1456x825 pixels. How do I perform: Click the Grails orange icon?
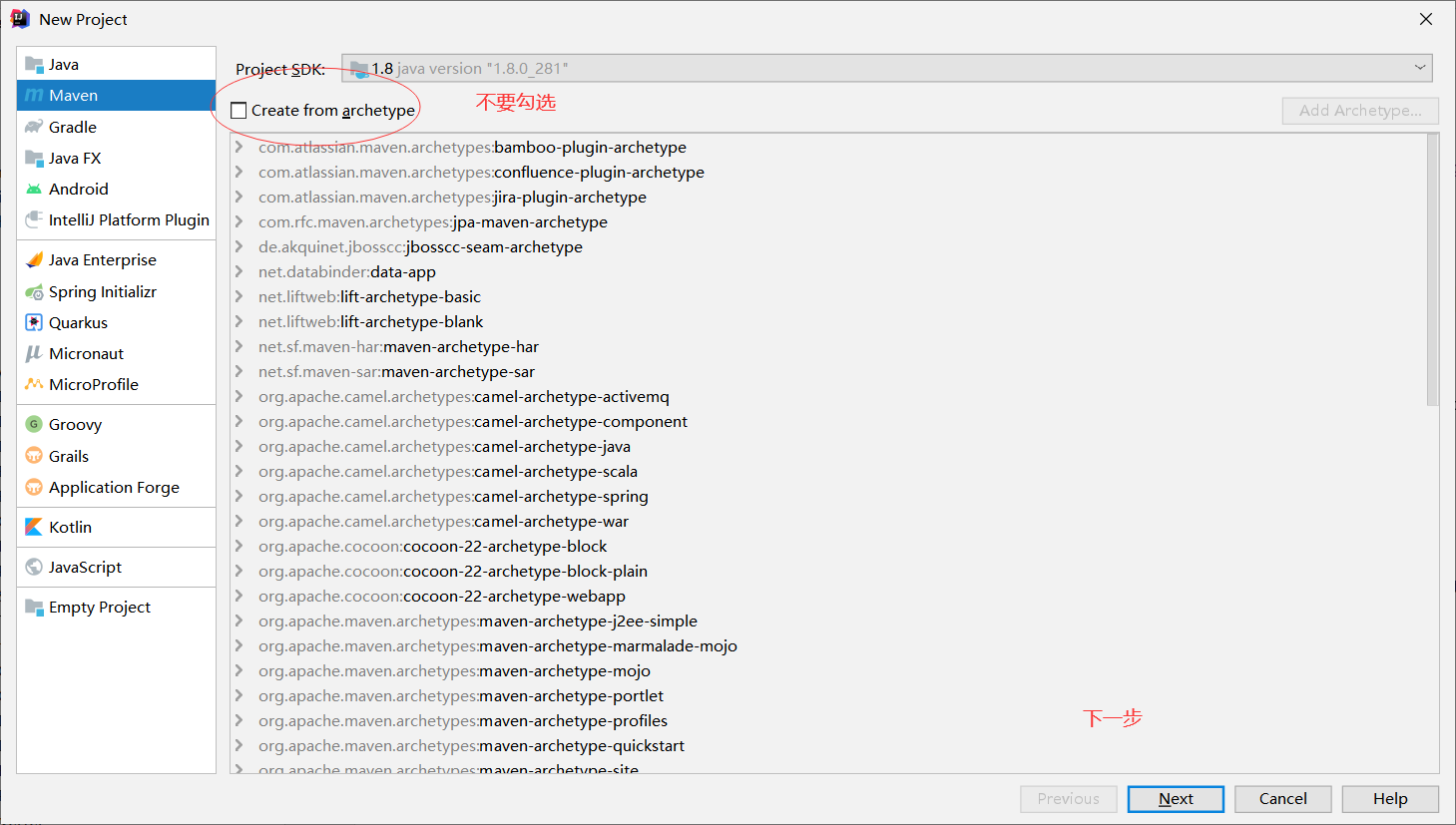tap(34, 456)
